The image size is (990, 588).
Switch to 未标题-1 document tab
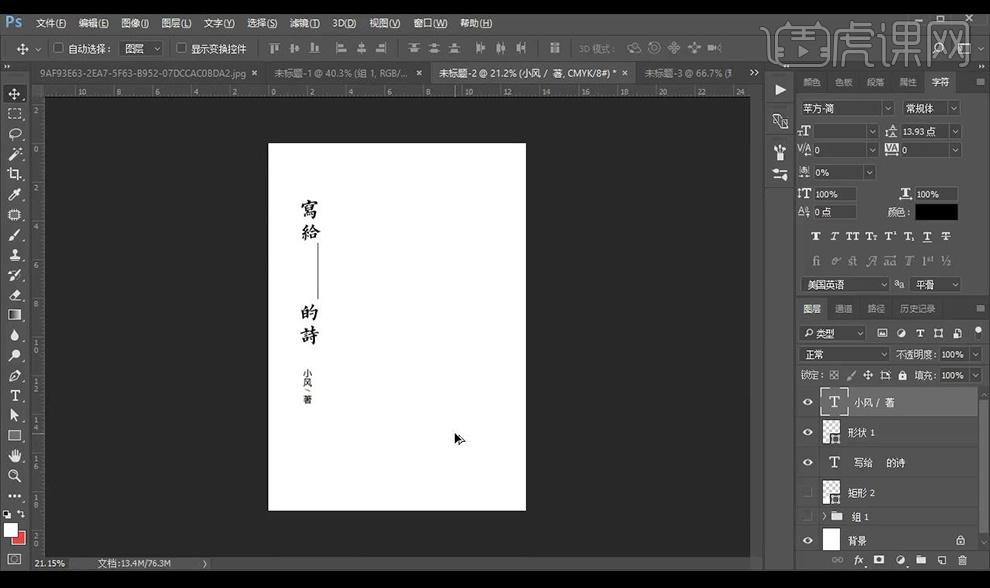(340, 73)
